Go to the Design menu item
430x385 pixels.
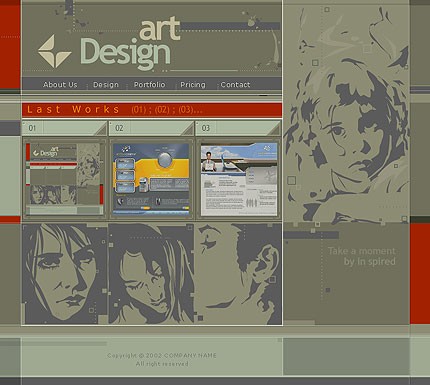pyautogui.click(x=106, y=85)
